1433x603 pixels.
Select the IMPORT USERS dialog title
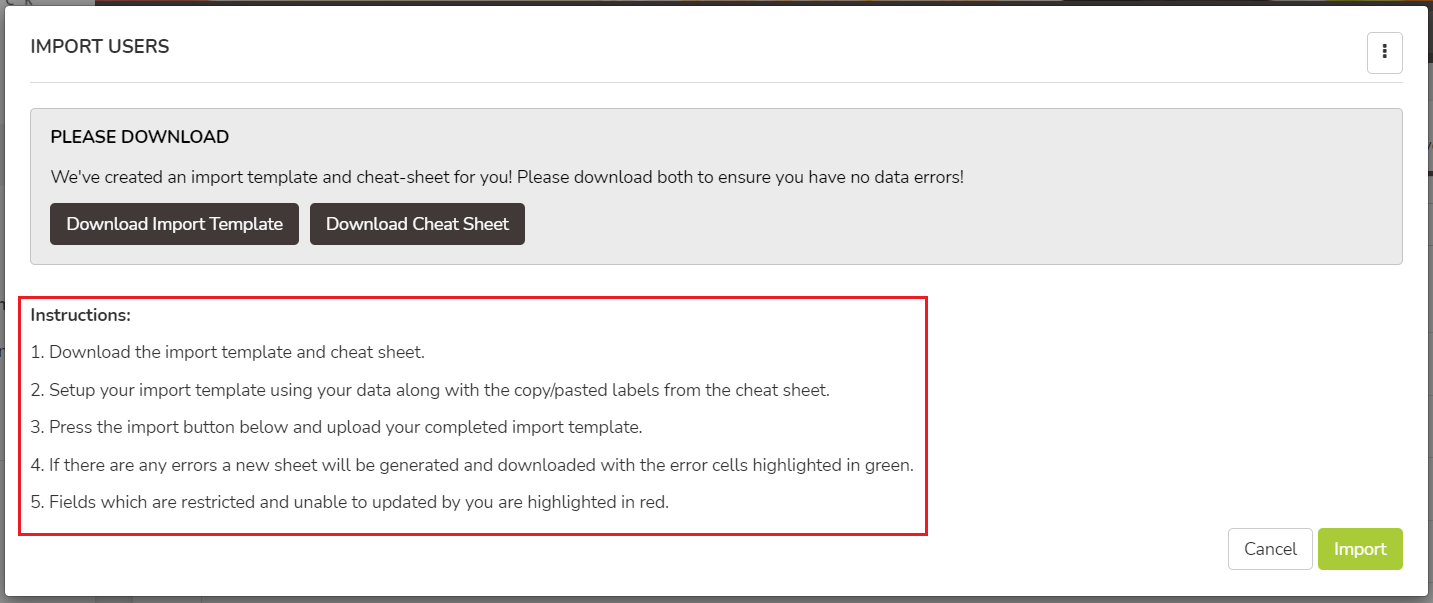point(100,47)
